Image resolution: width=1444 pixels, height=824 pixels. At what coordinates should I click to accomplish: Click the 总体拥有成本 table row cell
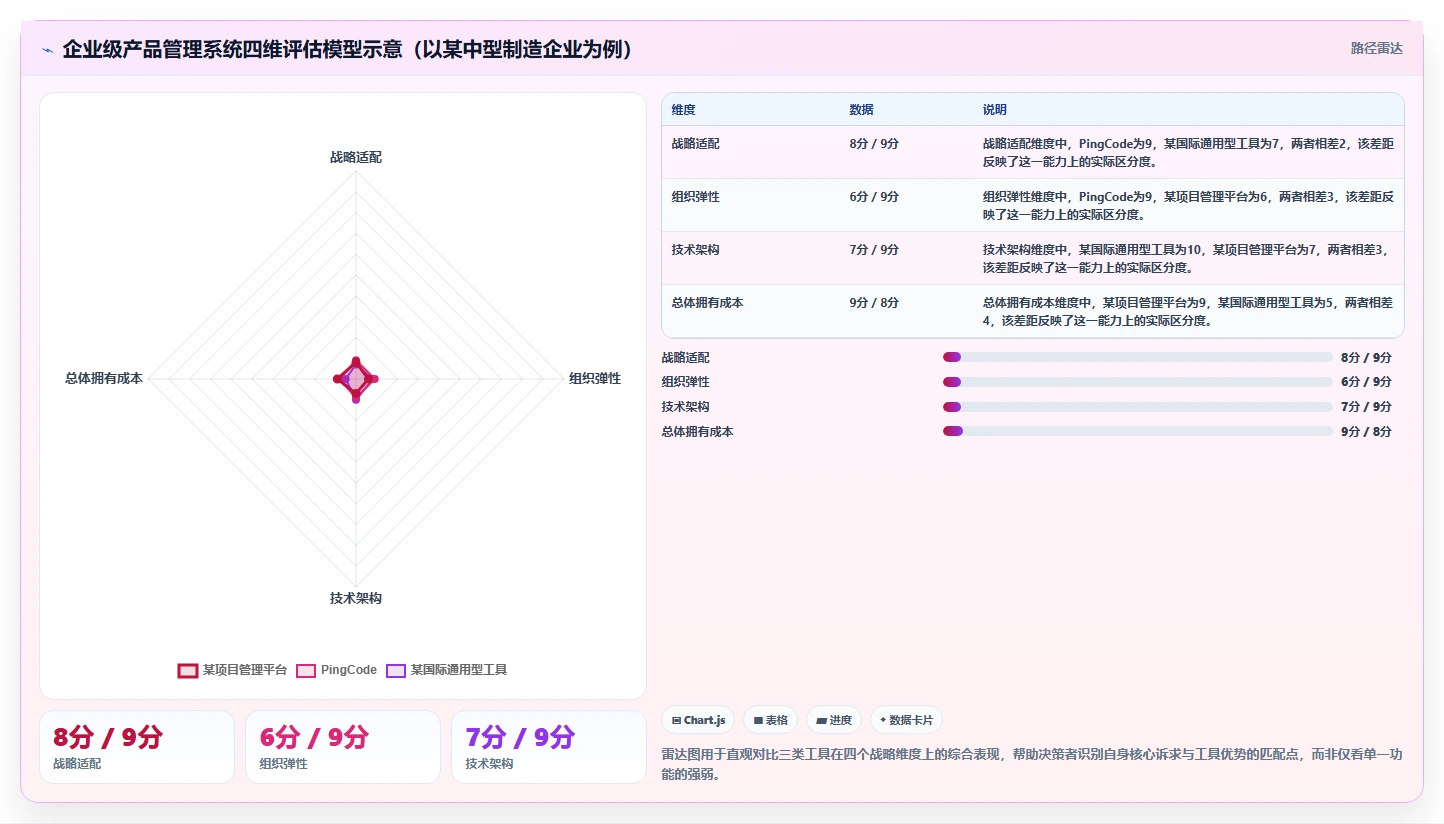(x=708, y=303)
